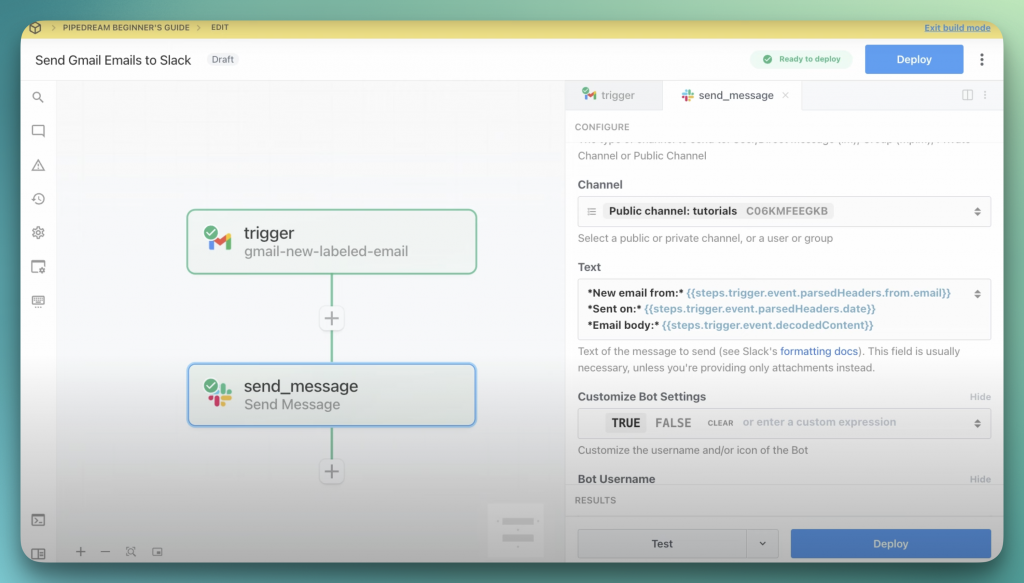Open the three-dot menu beside top Deploy

[x=982, y=60]
